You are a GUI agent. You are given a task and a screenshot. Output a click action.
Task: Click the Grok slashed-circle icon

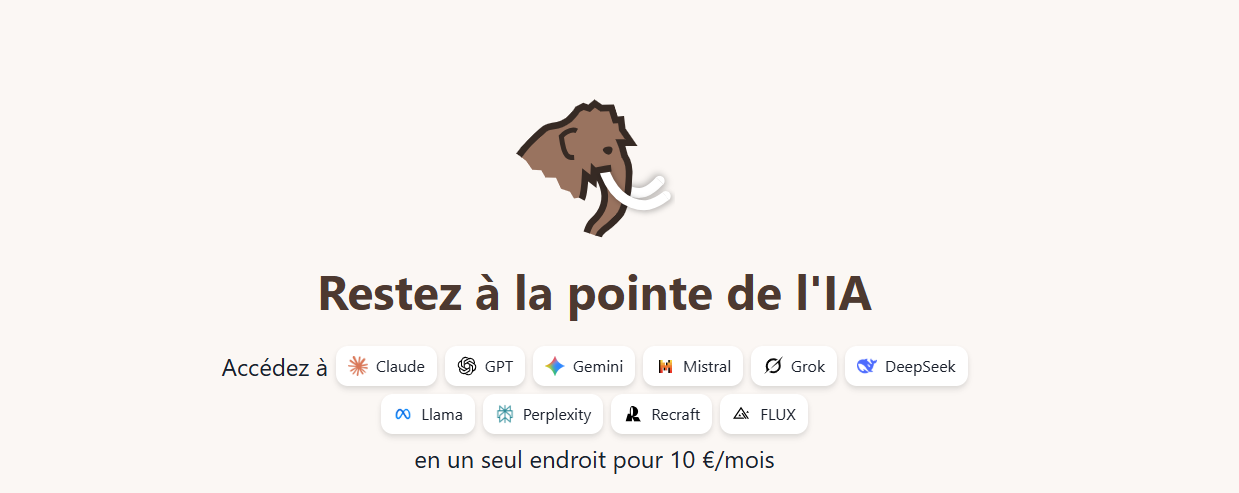(773, 366)
